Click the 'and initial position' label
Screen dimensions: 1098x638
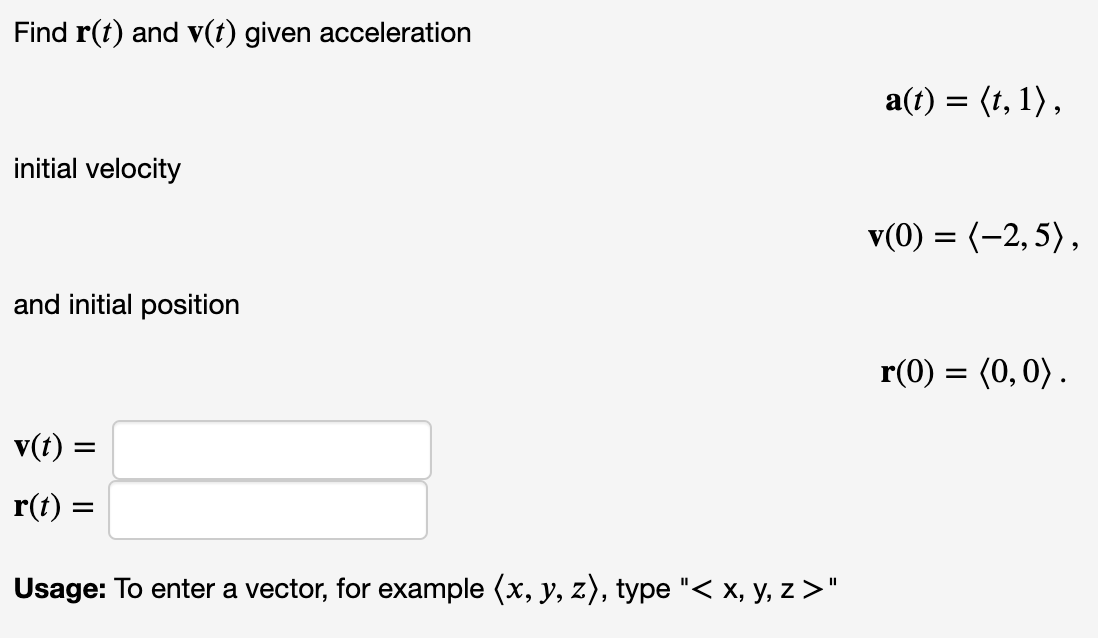pos(126,305)
